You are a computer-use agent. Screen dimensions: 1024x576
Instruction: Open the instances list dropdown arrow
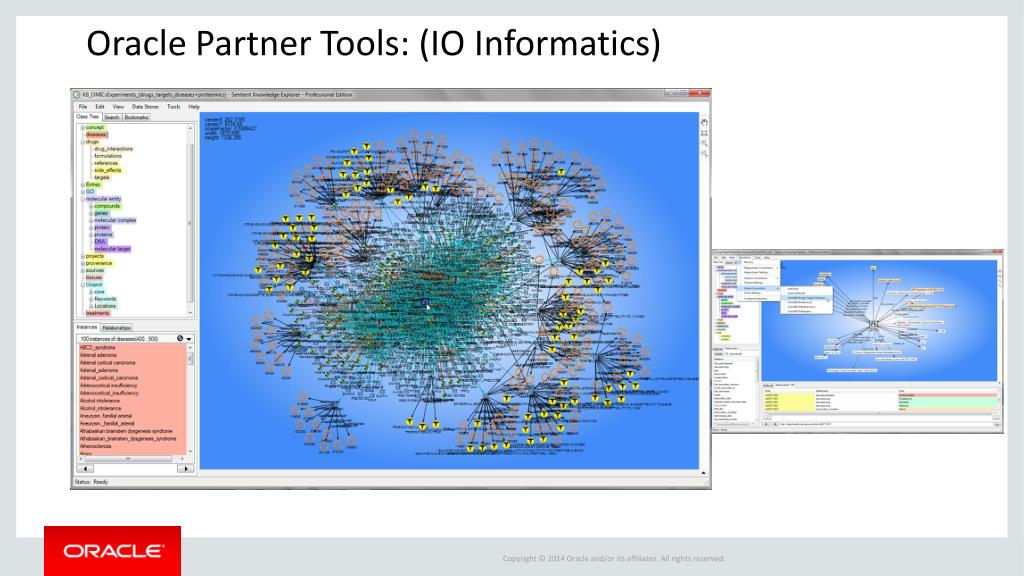pos(189,339)
